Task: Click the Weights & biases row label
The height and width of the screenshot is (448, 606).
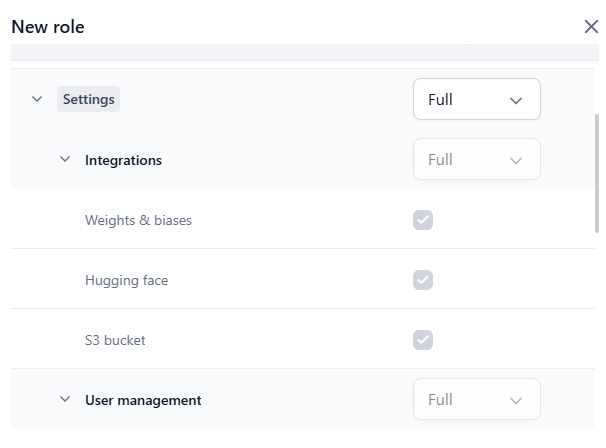Action: (x=138, y=220)
